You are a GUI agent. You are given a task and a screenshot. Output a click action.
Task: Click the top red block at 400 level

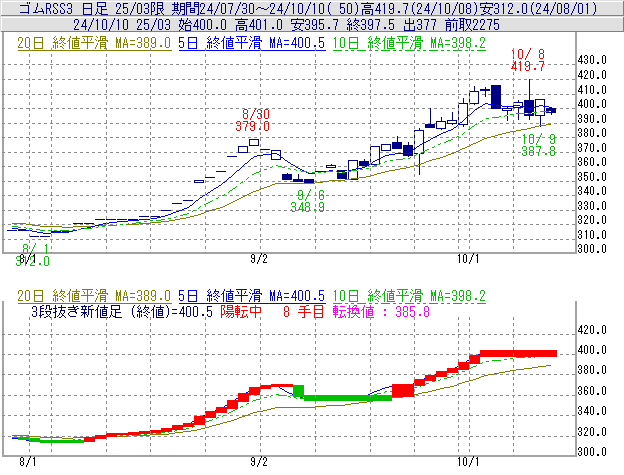coord(518,353)
